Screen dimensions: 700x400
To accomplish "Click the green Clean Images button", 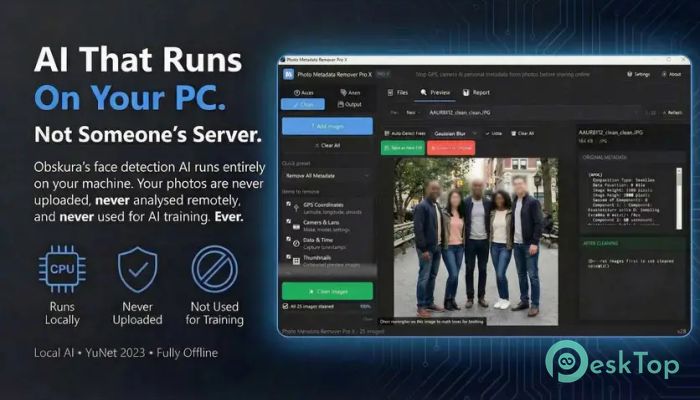I will click(327, 291).
